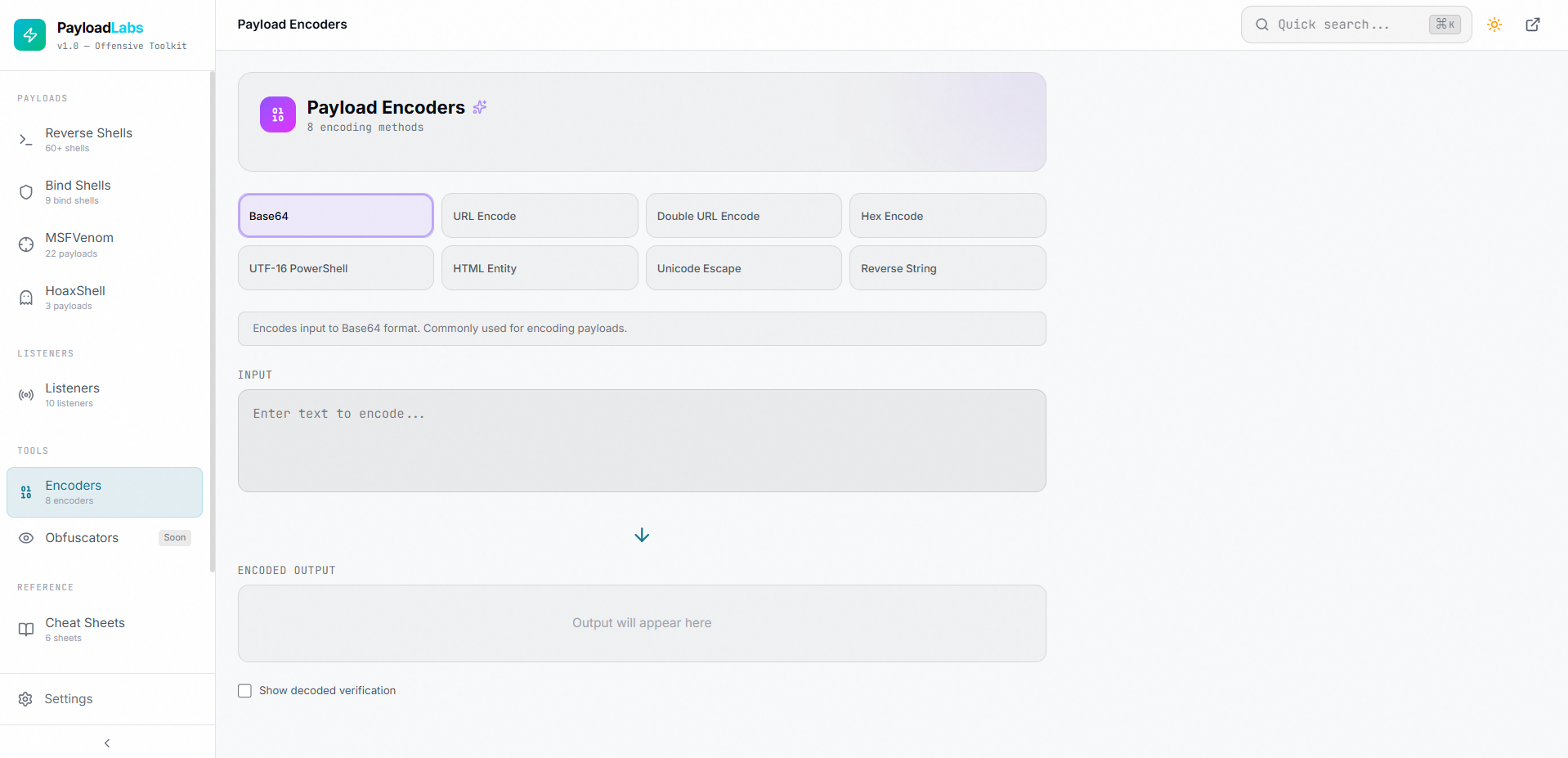The height and width of the screenshot is (758, 1568).
Task: Click the Encoders binary icon in sidebar
Action: [x=26, y=492]
